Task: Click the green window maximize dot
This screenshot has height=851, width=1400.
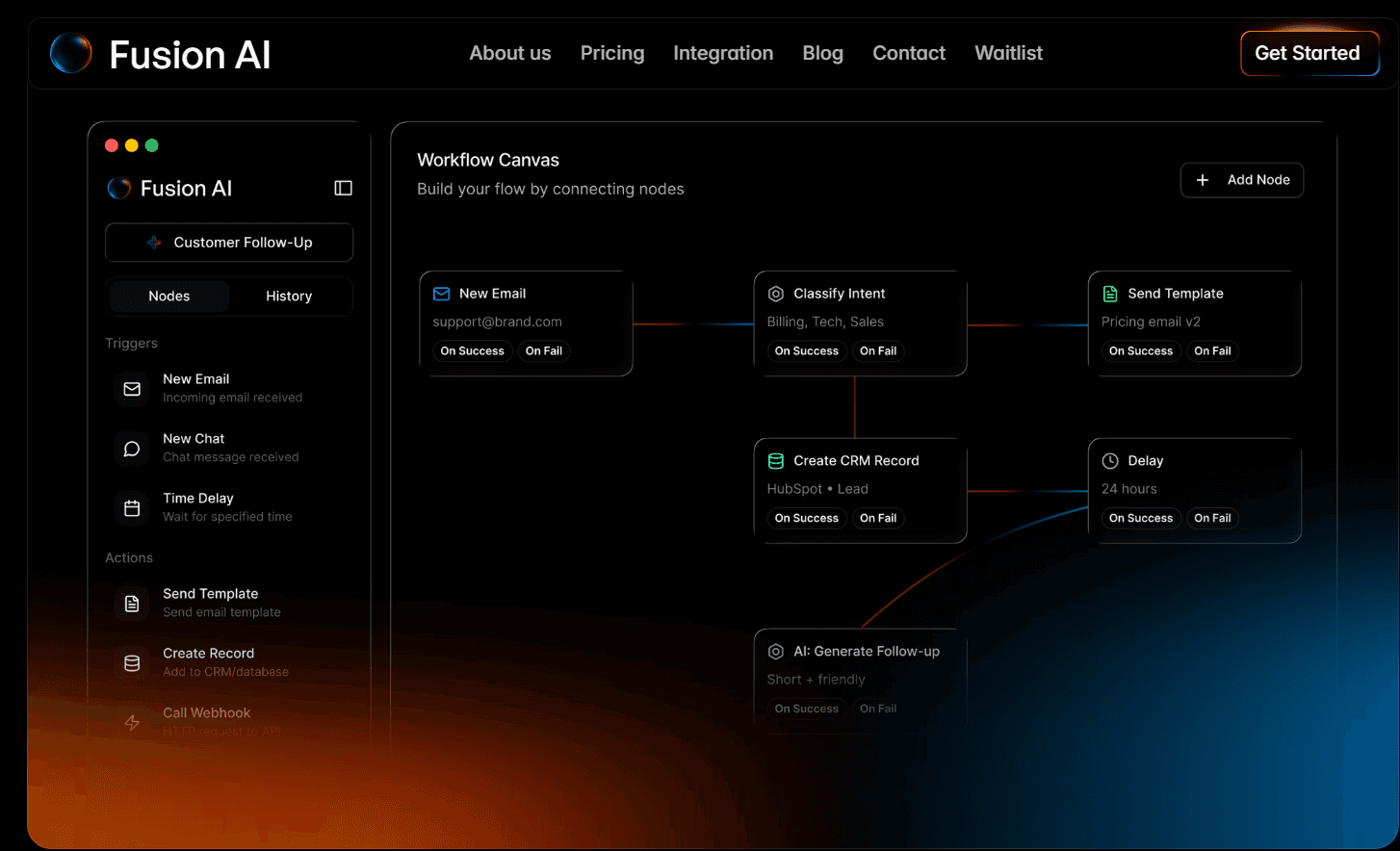Action: (152, 145)
